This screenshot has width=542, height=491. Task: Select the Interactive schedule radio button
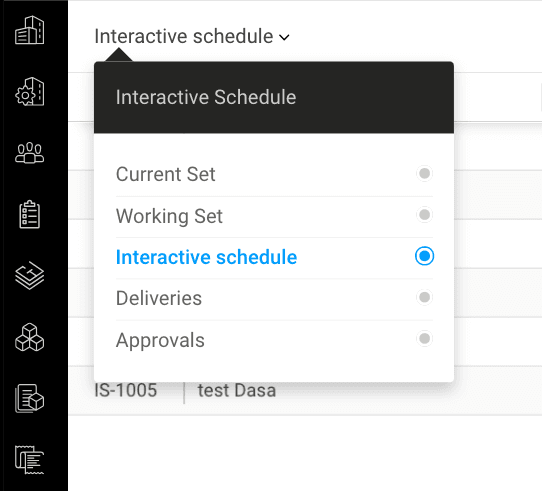424,256
